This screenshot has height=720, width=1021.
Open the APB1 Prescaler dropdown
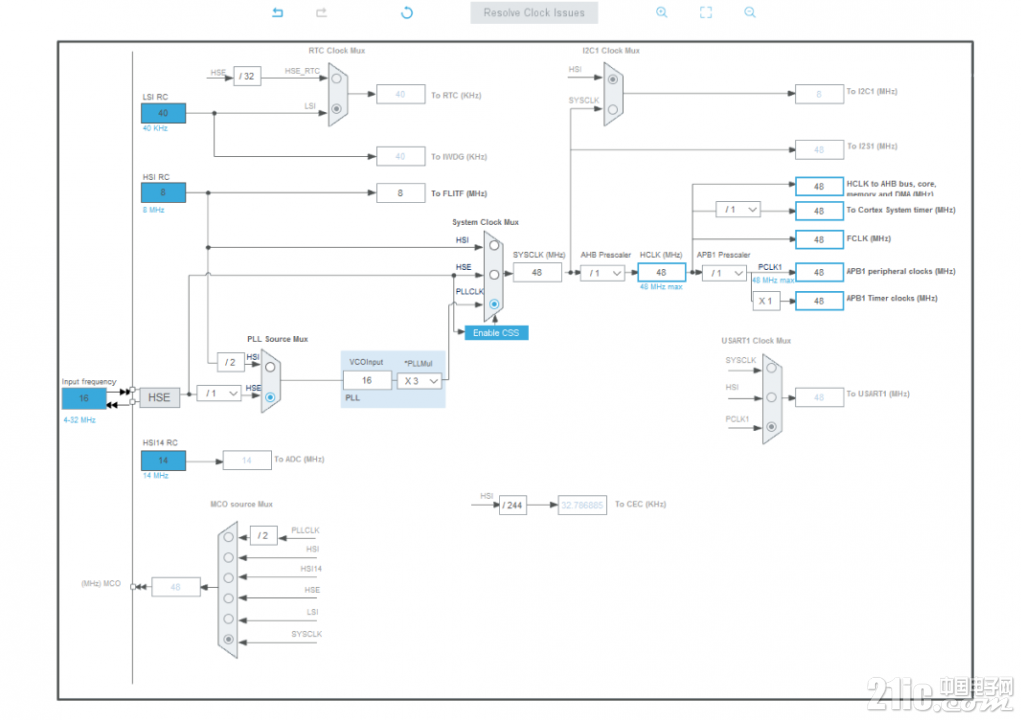(x=725, y=273)
